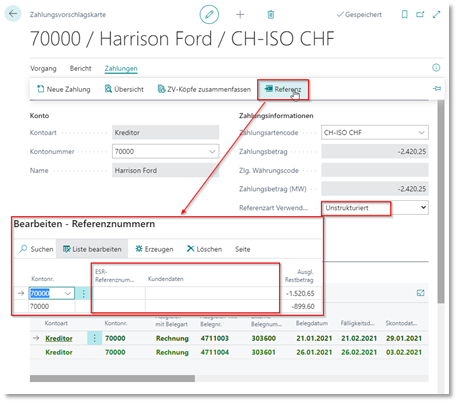Viewport: 458px width, 403px height.
Task: Click Belegnr. 4711003
Action: point(214,338)
